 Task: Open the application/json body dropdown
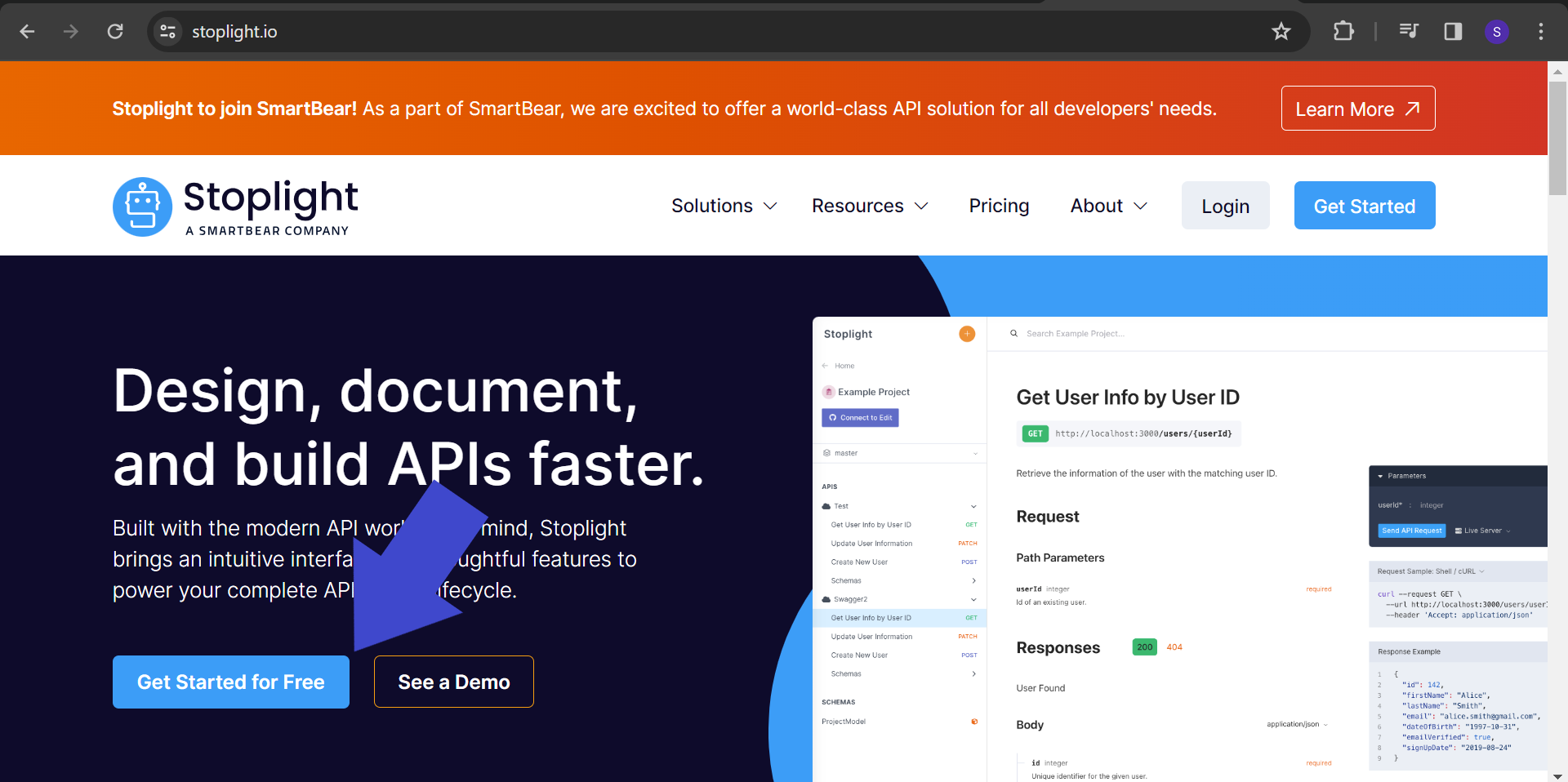click(x=1297, y=724)
